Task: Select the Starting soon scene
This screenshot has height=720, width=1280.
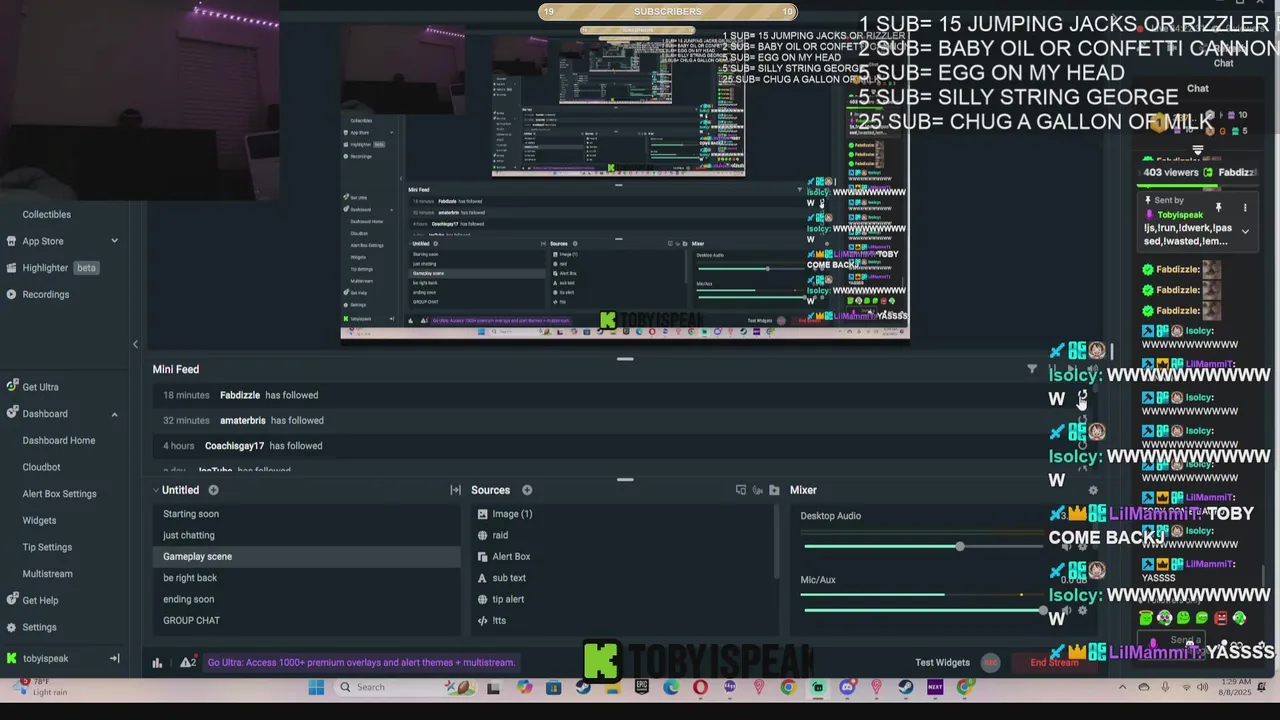Action: [306, 514]
